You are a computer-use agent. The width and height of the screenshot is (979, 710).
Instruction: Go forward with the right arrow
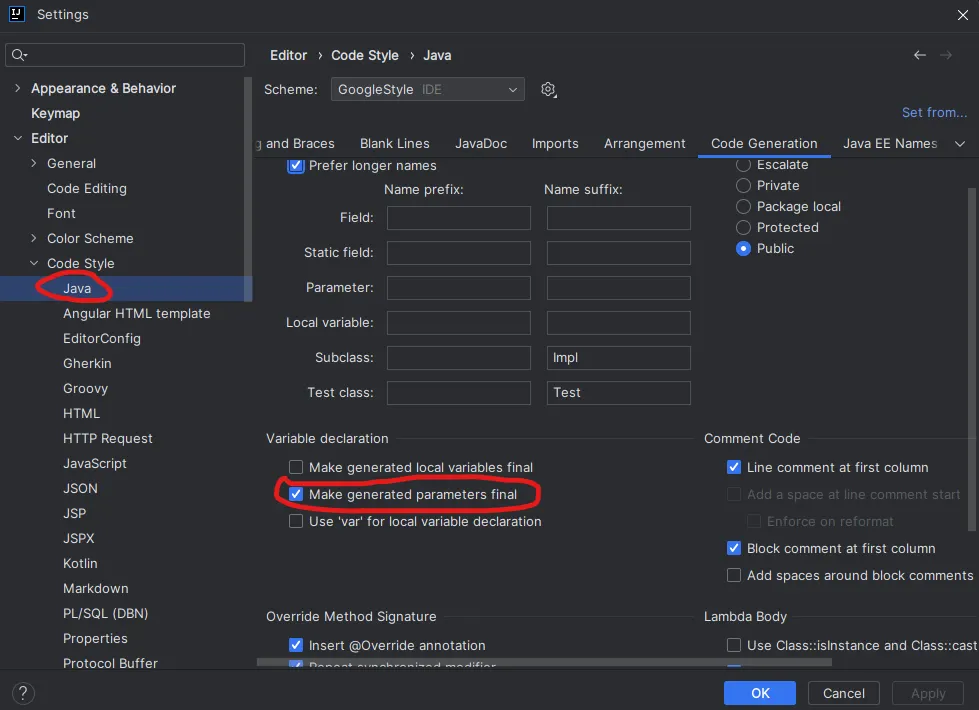pyautogui.click(x=946, y=55)
